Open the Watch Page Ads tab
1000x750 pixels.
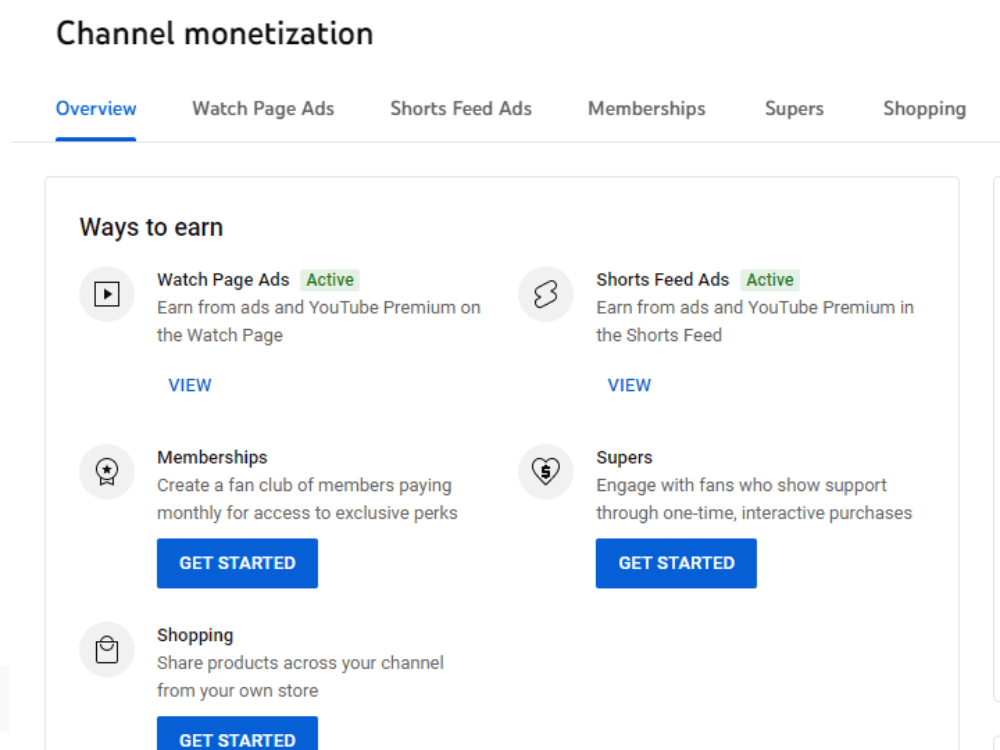tap(263, 108)
